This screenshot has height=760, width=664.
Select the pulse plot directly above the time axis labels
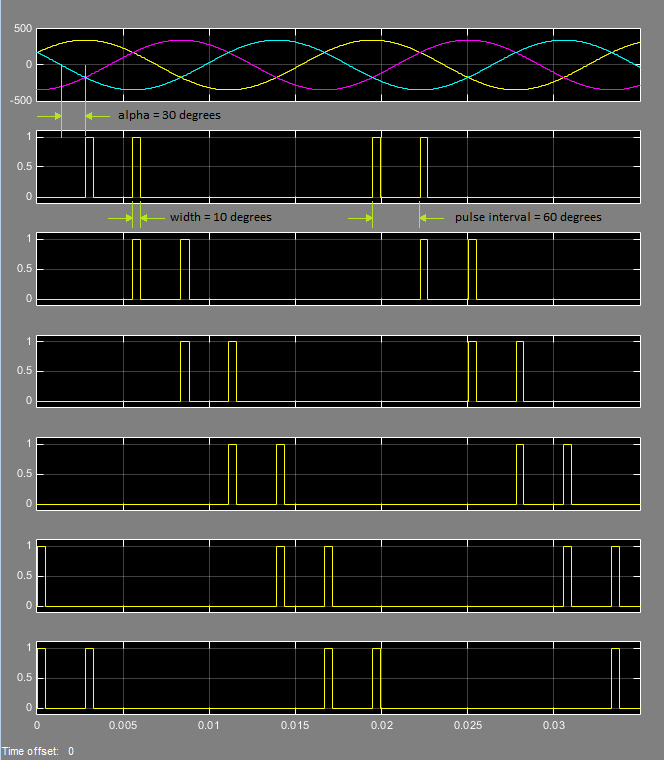click(x=338, y=678)
